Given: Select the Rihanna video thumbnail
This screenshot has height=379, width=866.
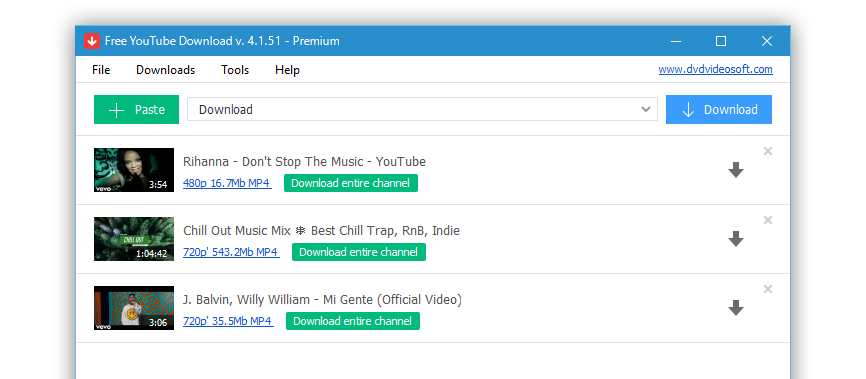Looking at the screenshot, I should coord(134,170).
